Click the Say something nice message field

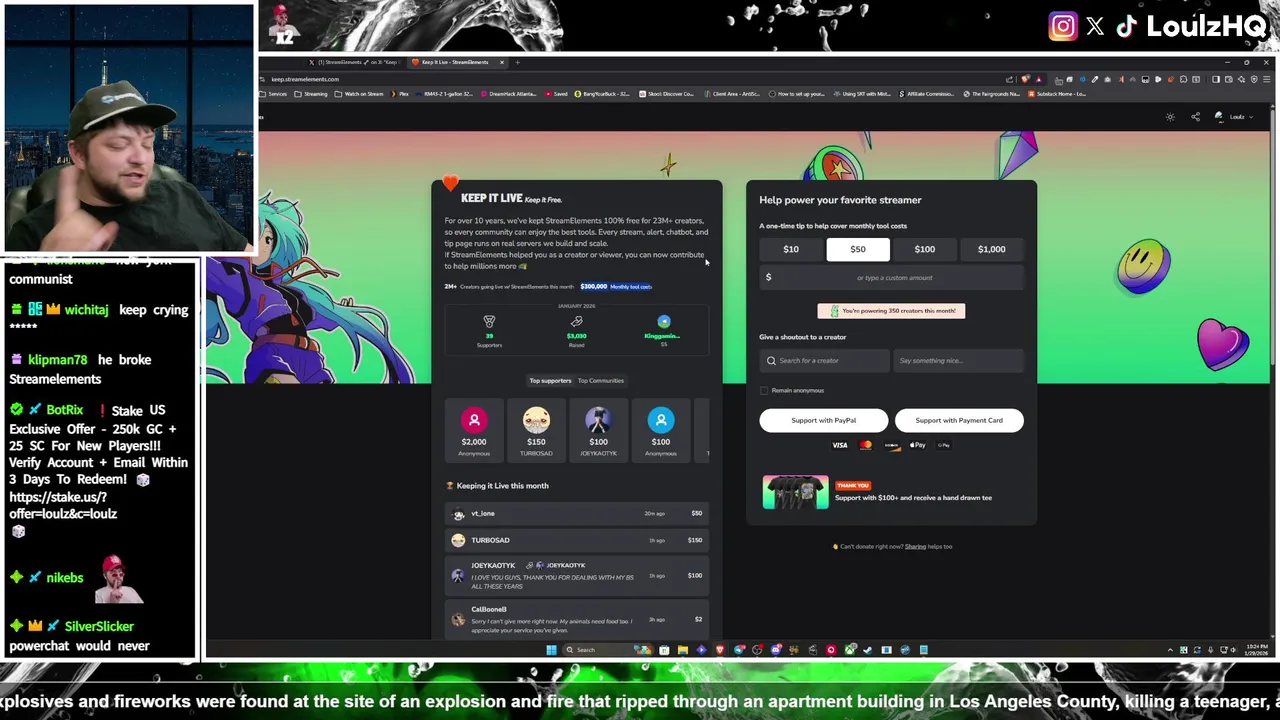tap(958, 360)
